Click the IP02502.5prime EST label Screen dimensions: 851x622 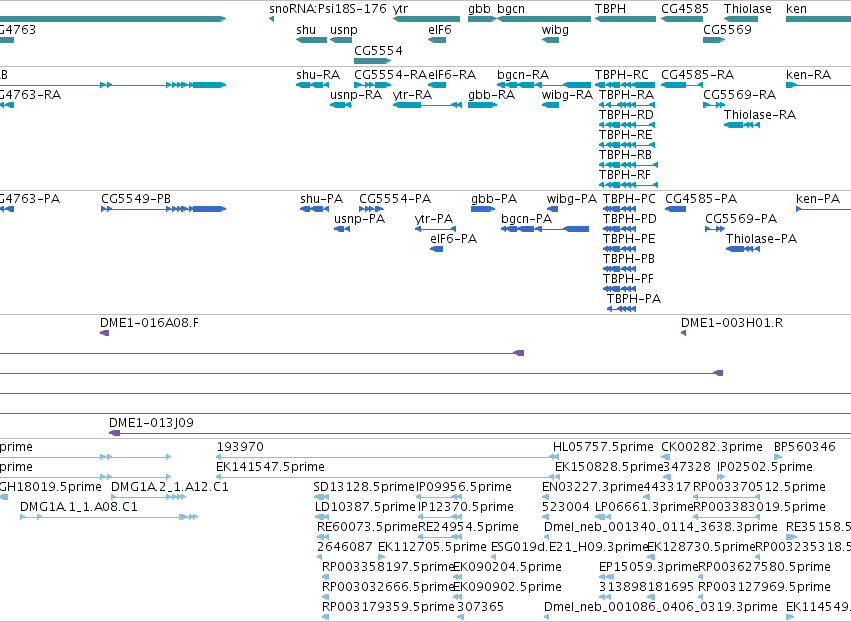click(765, 467)
